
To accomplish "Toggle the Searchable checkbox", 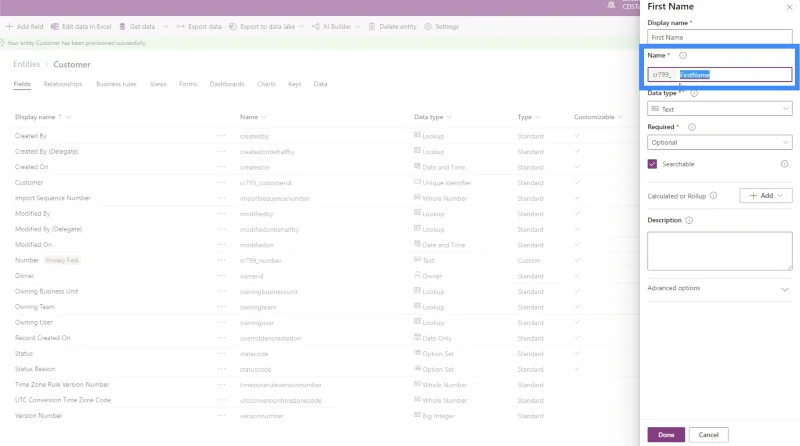I will click(652, 164).
